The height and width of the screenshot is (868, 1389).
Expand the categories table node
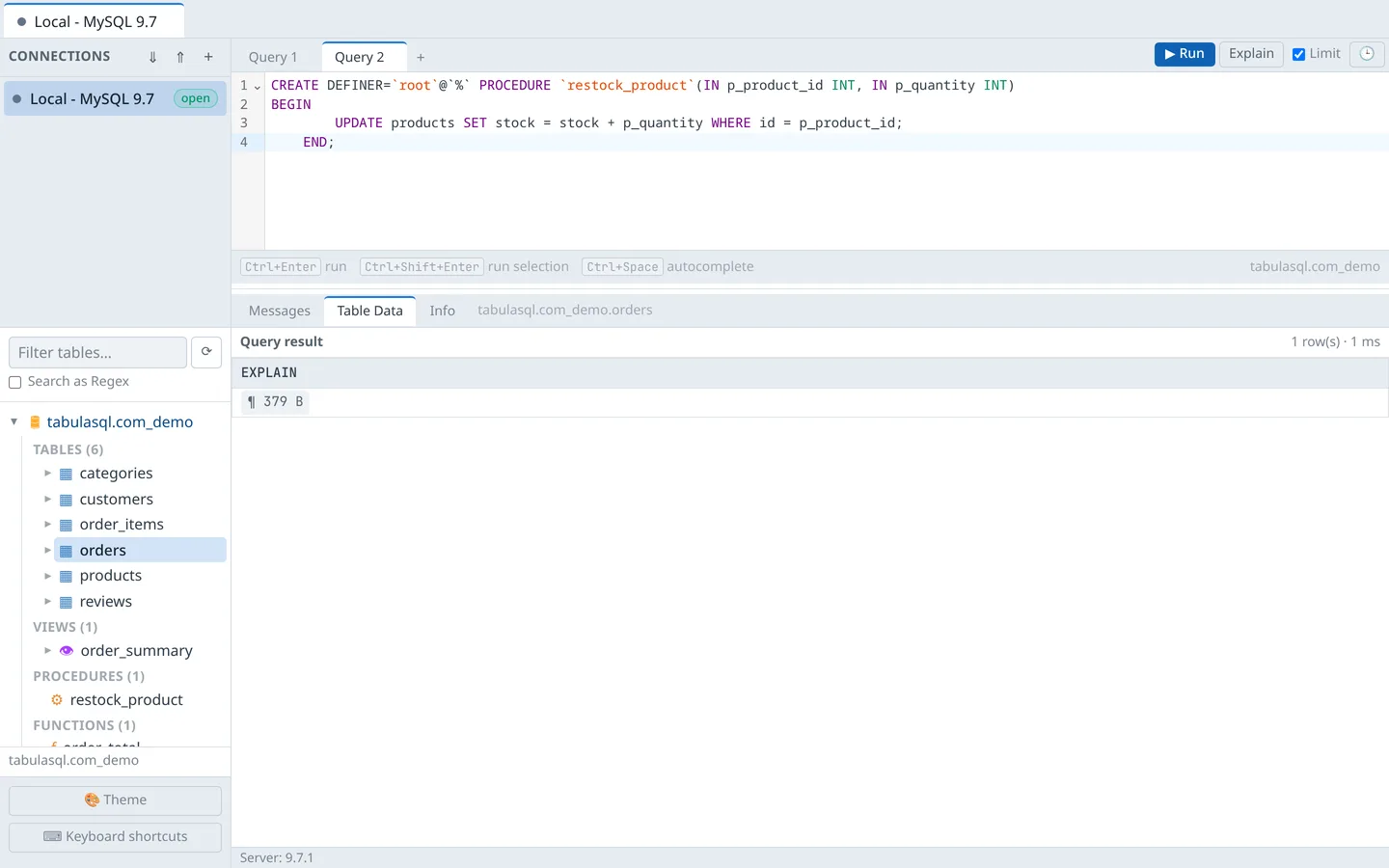pyautogui.click(x=47, y=474)
